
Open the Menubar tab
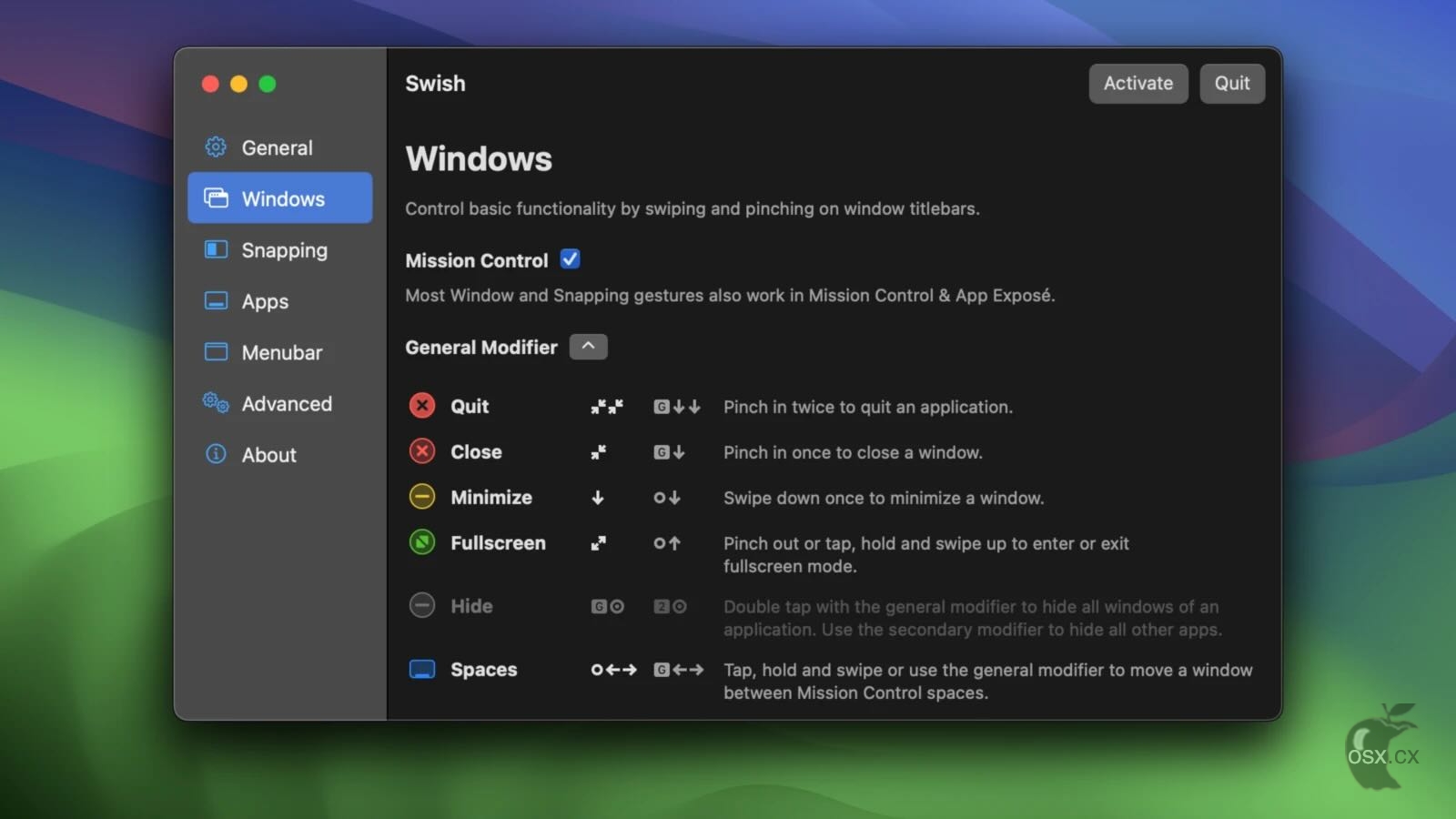point(280,351)
